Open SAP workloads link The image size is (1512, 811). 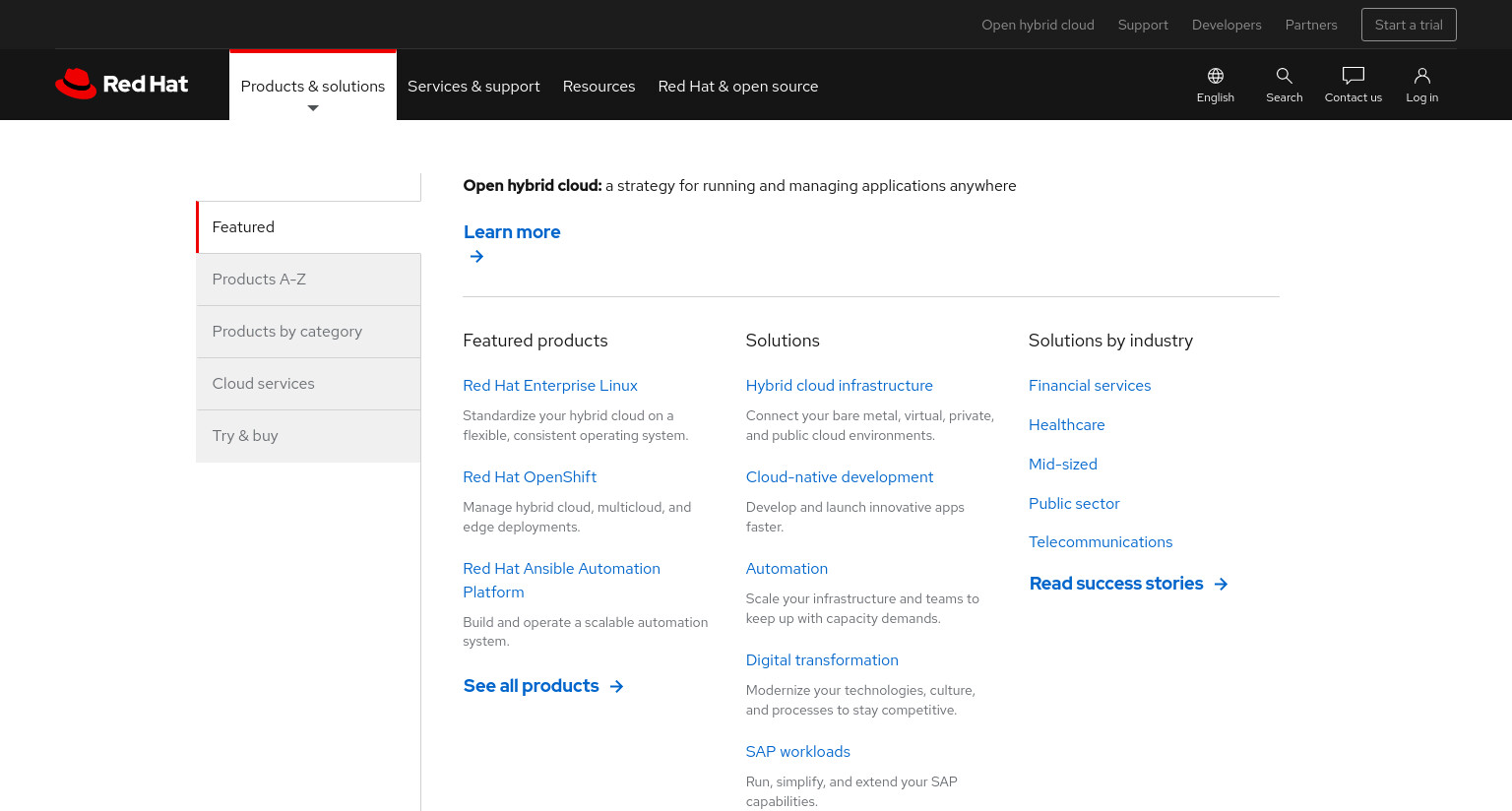coord(798,752)
